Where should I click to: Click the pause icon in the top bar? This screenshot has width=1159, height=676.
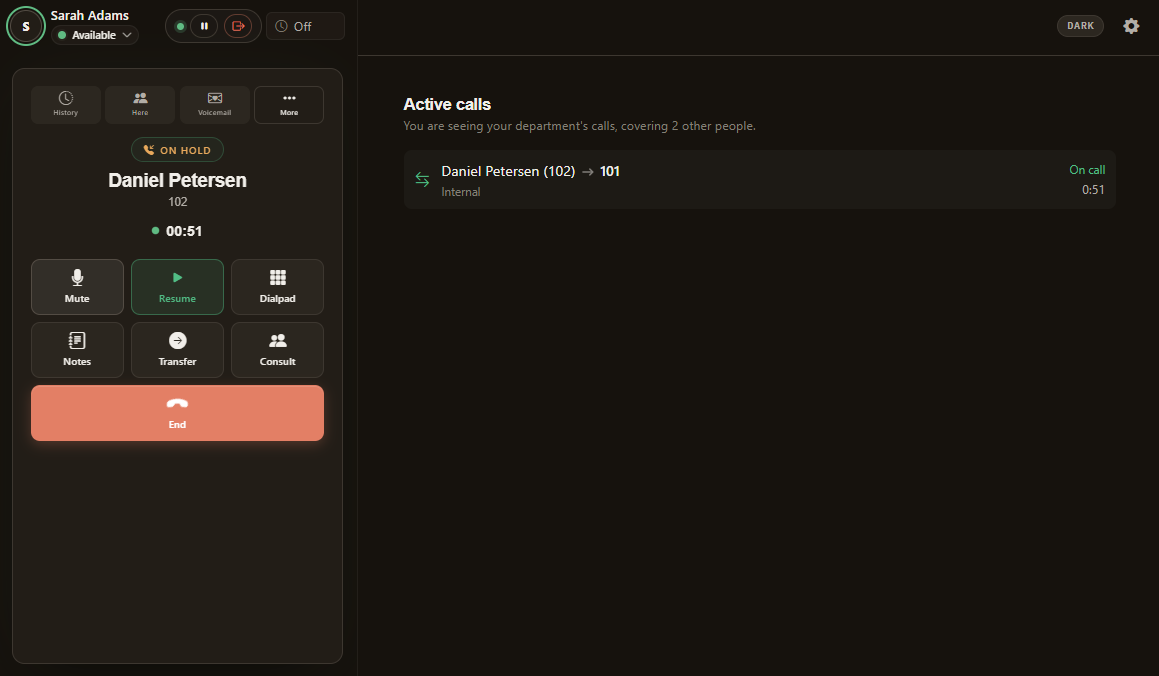click(x=204, y=26)
